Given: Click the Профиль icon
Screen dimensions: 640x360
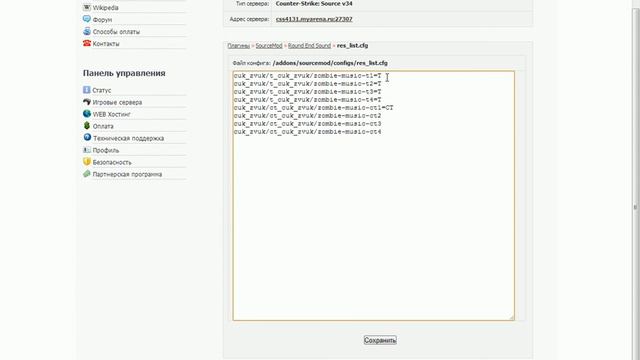Looking at the screenshot, I should [87, 150].
